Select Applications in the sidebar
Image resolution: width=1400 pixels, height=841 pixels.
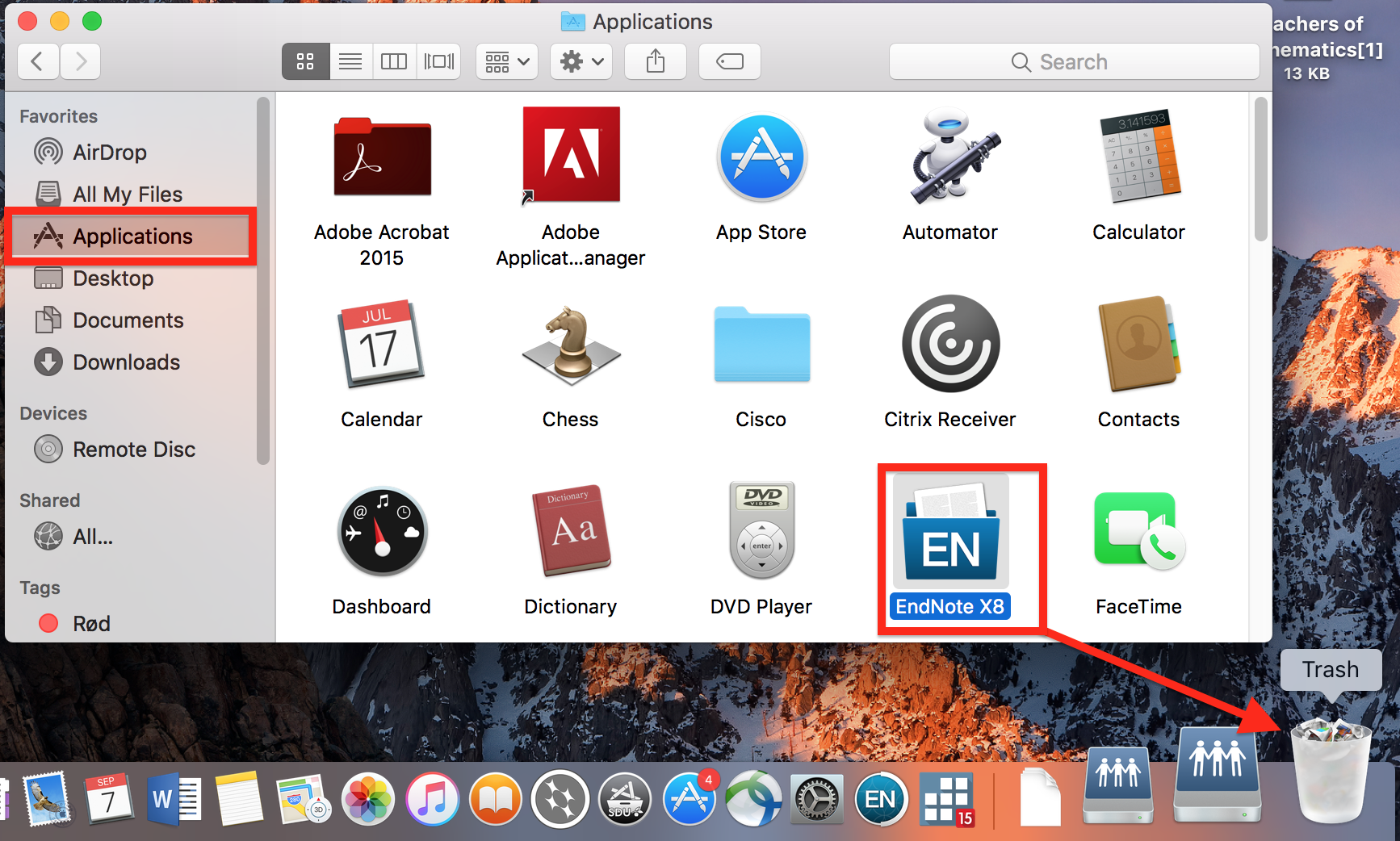click(131, 236)
